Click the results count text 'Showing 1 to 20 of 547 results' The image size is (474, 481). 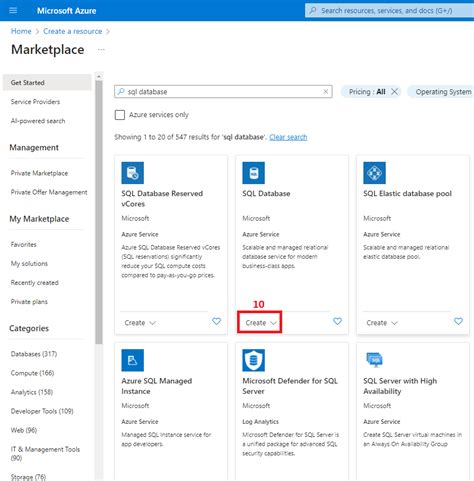point(167,137)
